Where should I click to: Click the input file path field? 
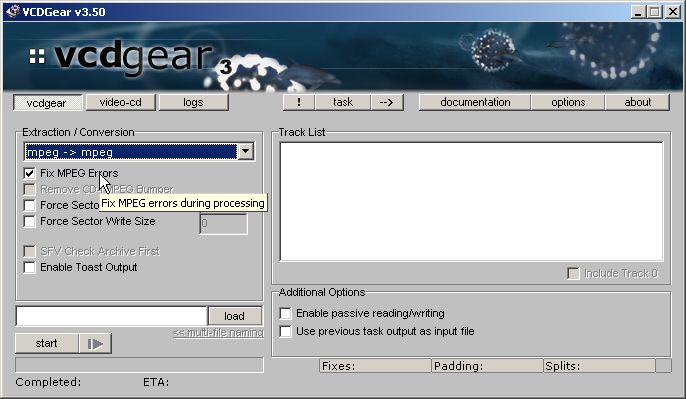tap(112, 316)
